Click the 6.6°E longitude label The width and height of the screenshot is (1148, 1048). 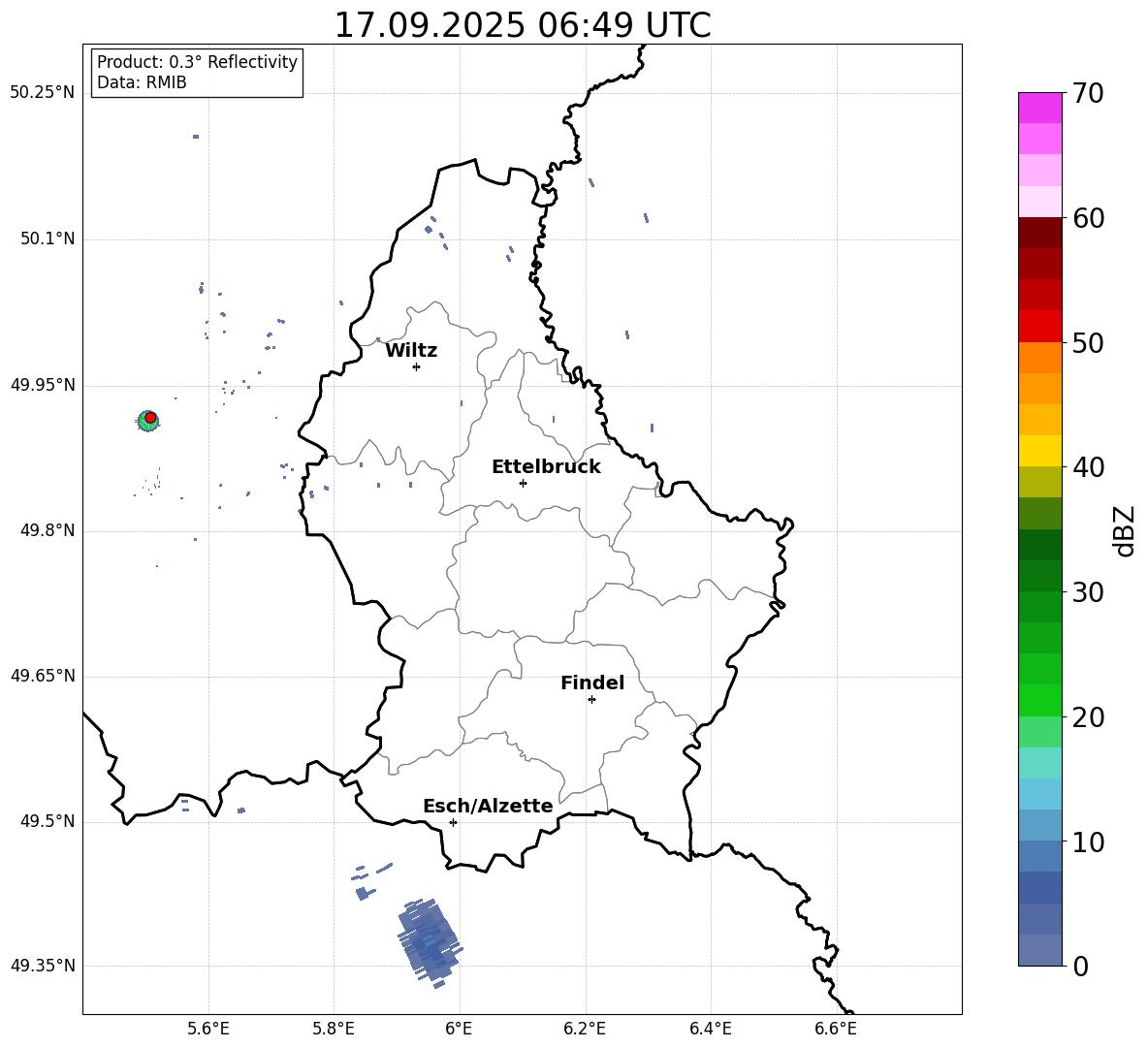[836, 1029]
